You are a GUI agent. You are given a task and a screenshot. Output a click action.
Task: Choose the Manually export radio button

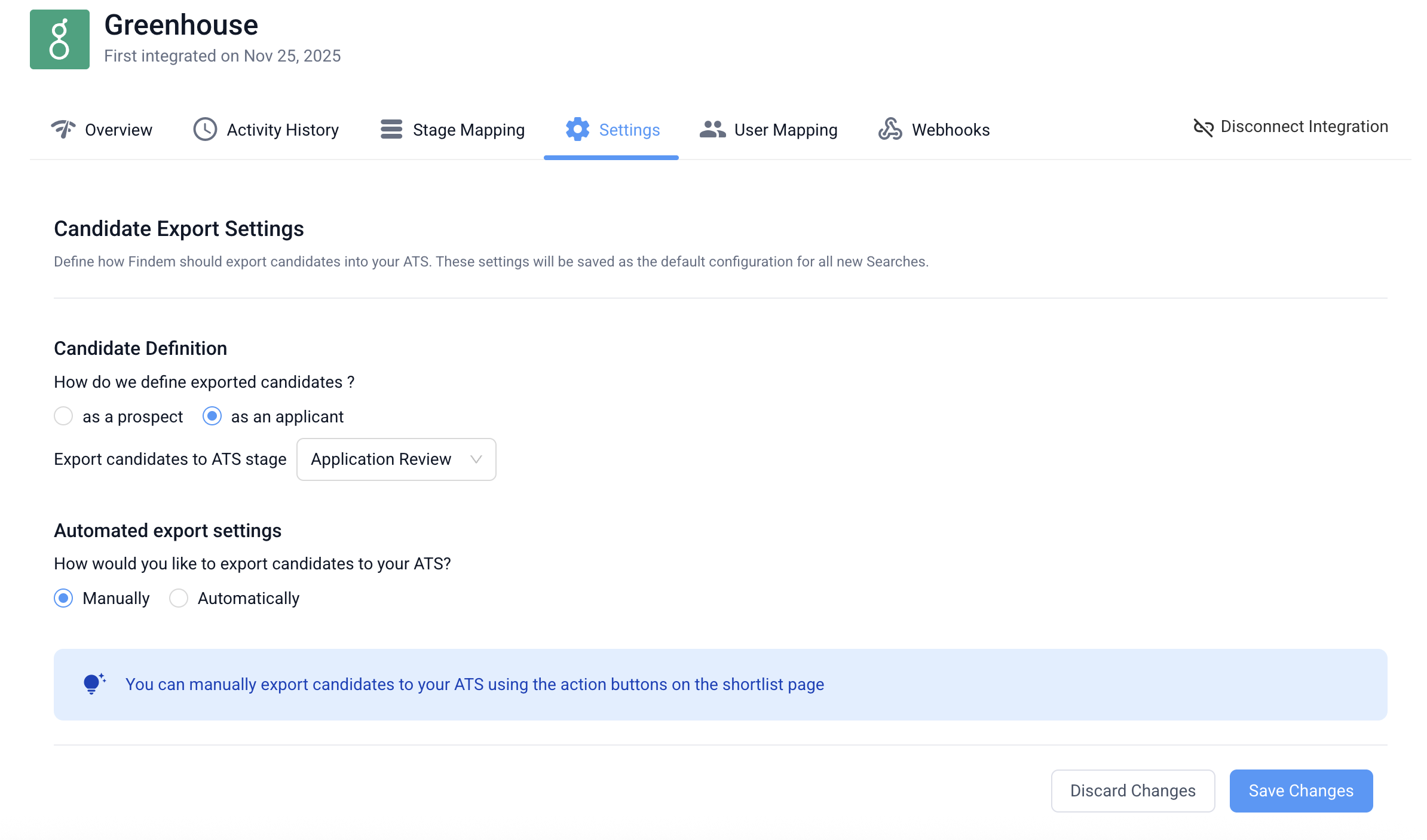pos(63,598)
